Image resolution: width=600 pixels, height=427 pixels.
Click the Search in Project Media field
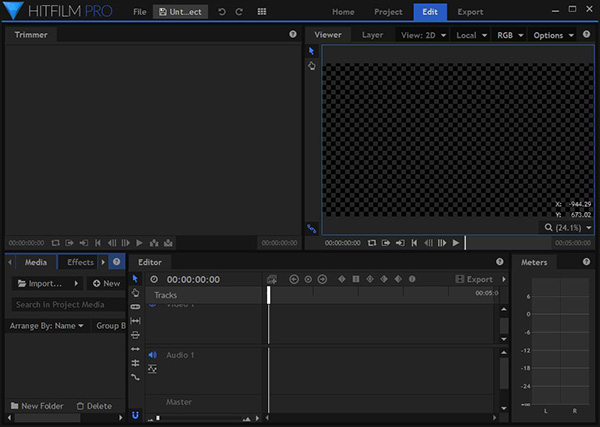[68, 305]
